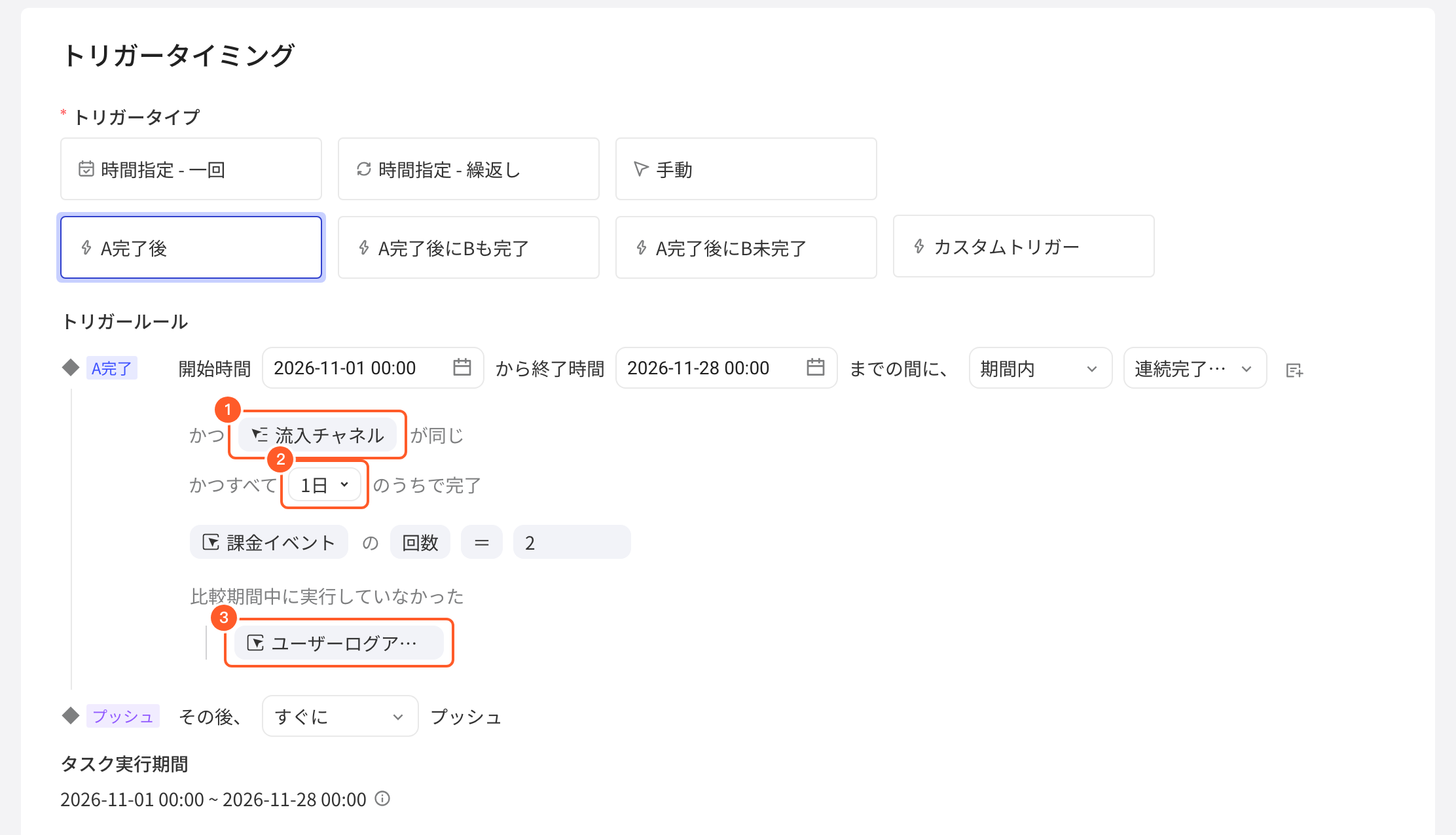The width and height of the screenshot is (1456, 835).
Task: Click the cursor icon on 手動
Action: point(641,169)
